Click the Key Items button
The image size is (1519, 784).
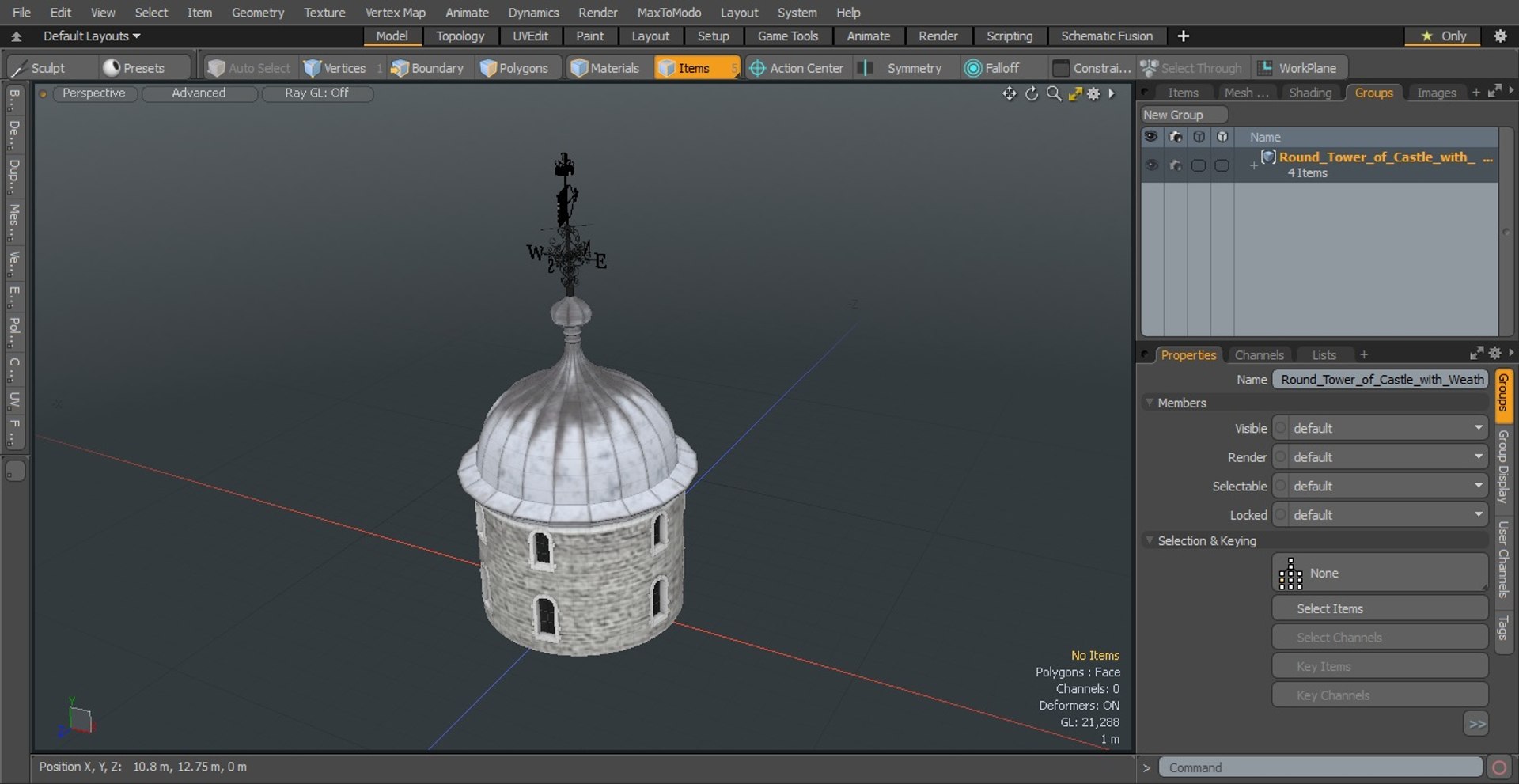point(1380,666)
